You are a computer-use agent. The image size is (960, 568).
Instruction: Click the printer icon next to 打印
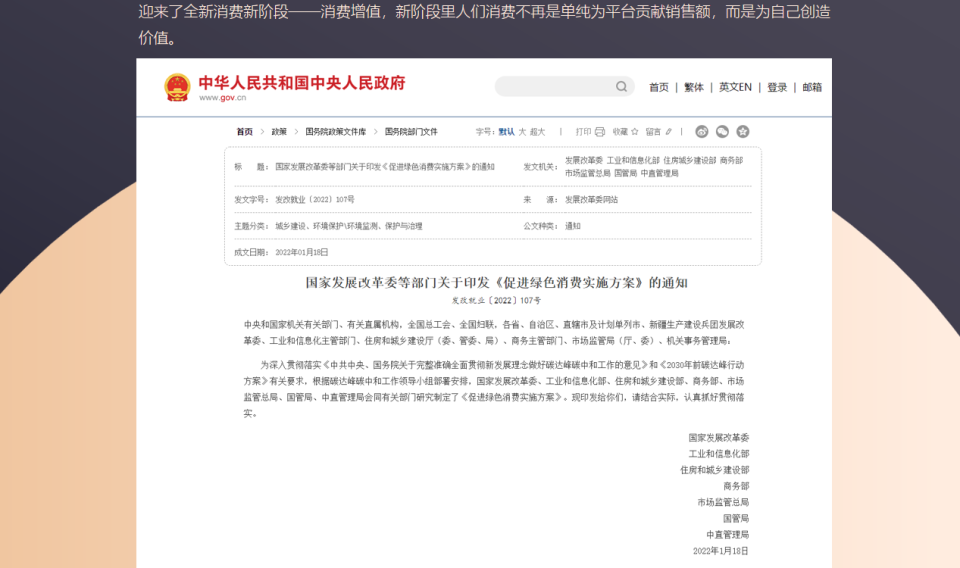[x=600, y=132]
